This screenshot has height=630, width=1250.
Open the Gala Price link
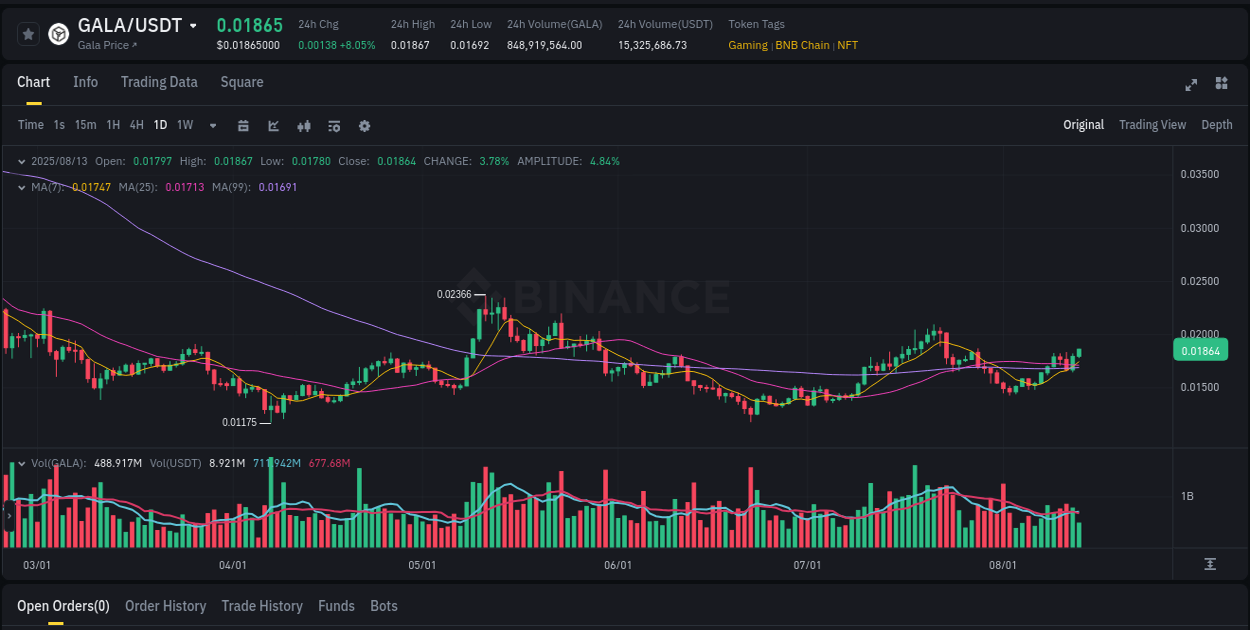106,45
